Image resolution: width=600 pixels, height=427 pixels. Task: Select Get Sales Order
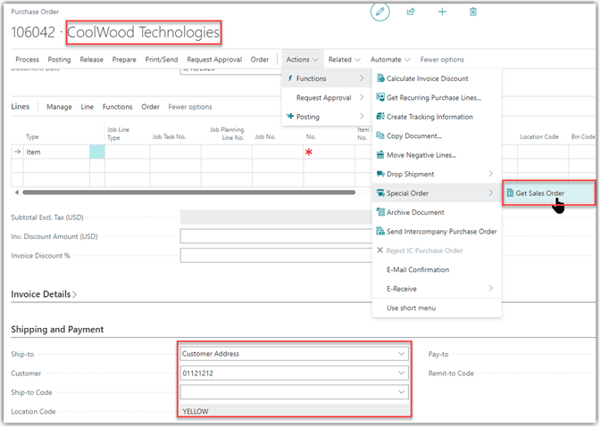[548, 193]
